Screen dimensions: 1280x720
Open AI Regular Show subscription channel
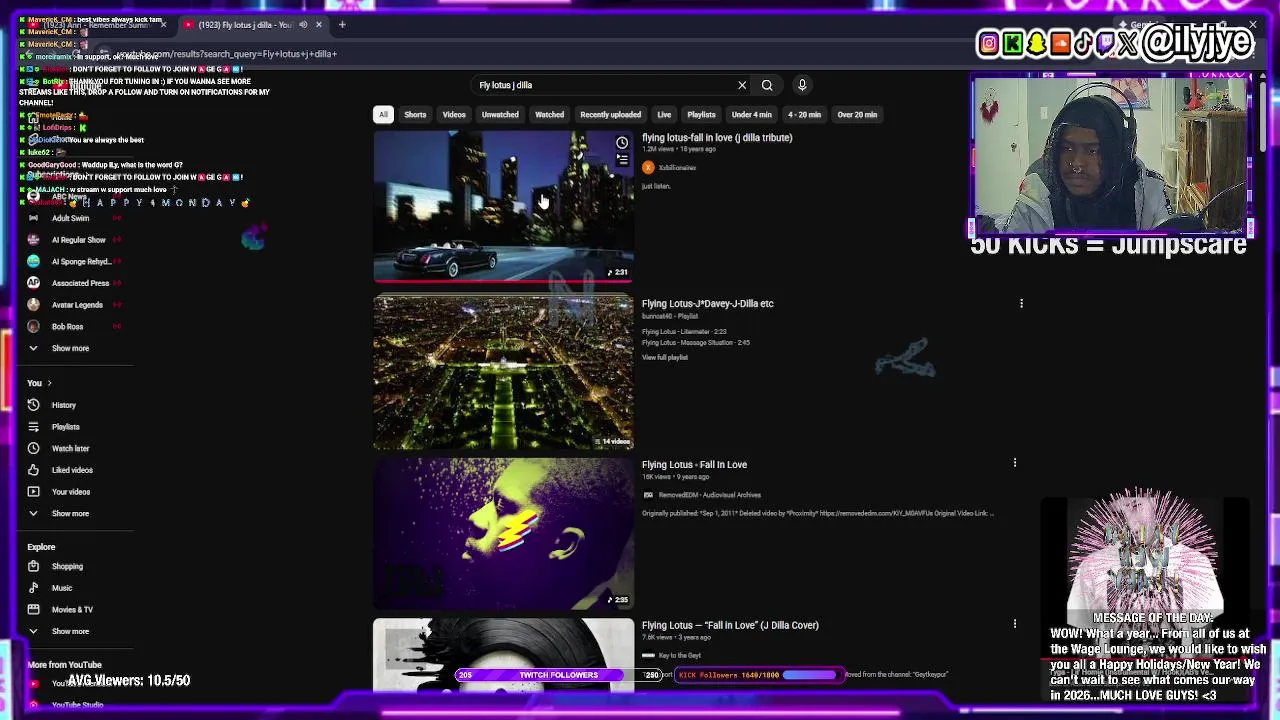(78, 240)
